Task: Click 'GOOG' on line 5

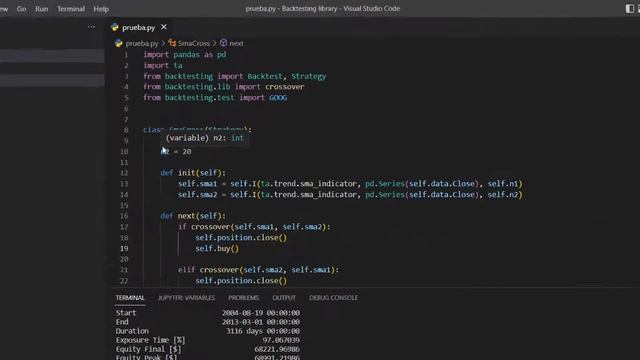Action: tap(278, 98)
